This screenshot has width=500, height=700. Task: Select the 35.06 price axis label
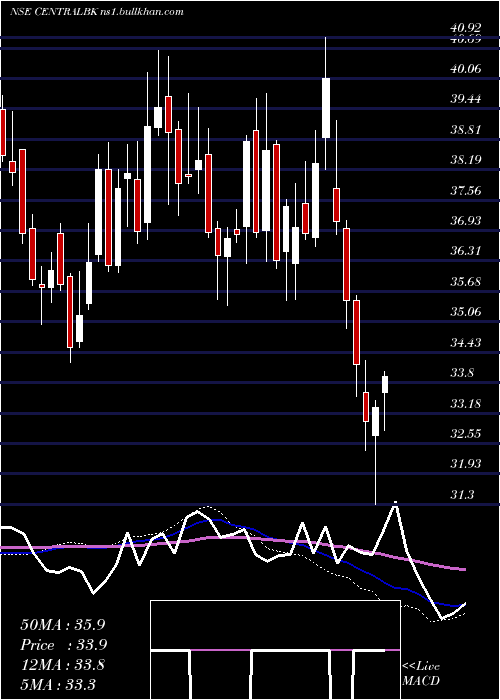pos(466,312)
